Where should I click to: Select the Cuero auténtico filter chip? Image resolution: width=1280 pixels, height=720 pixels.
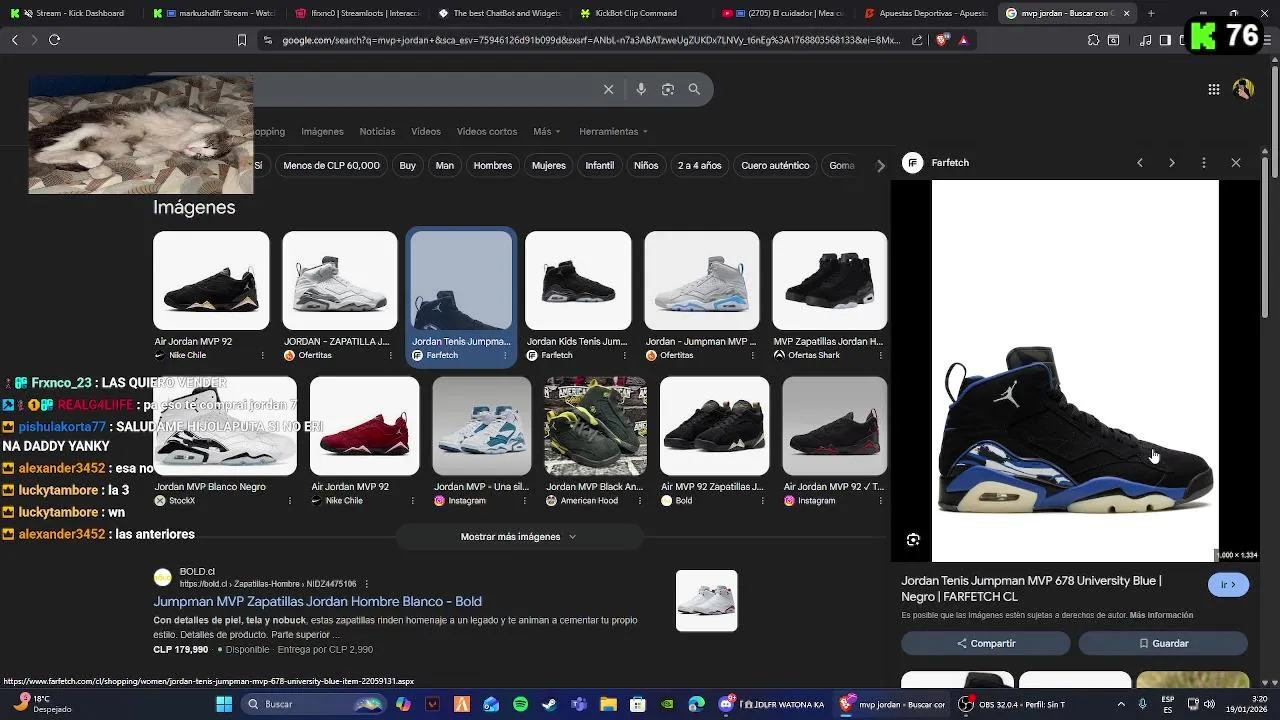click(x=775, y=166)
